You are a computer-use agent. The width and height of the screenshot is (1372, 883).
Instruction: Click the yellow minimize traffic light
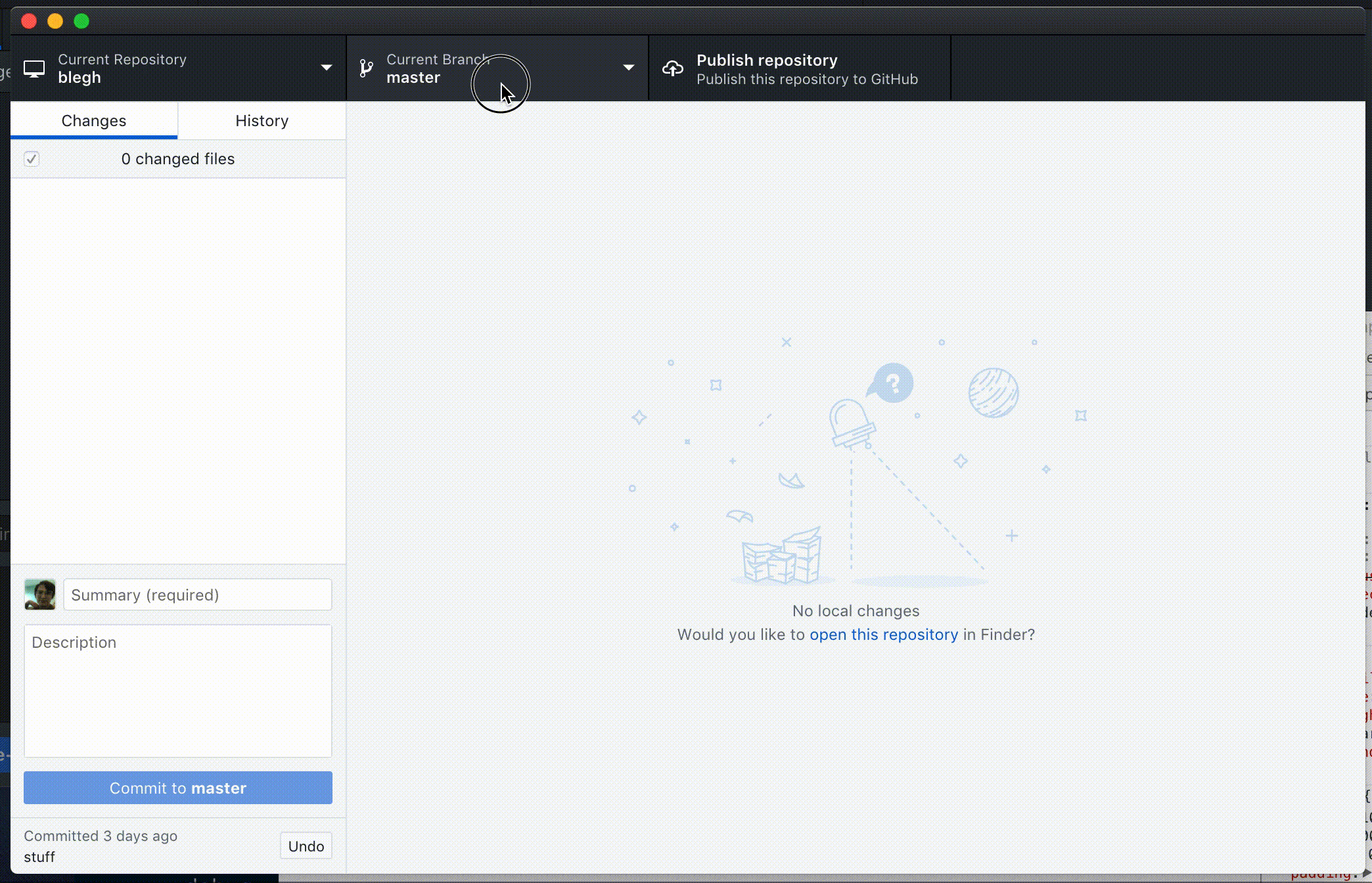tap(55, 20)
